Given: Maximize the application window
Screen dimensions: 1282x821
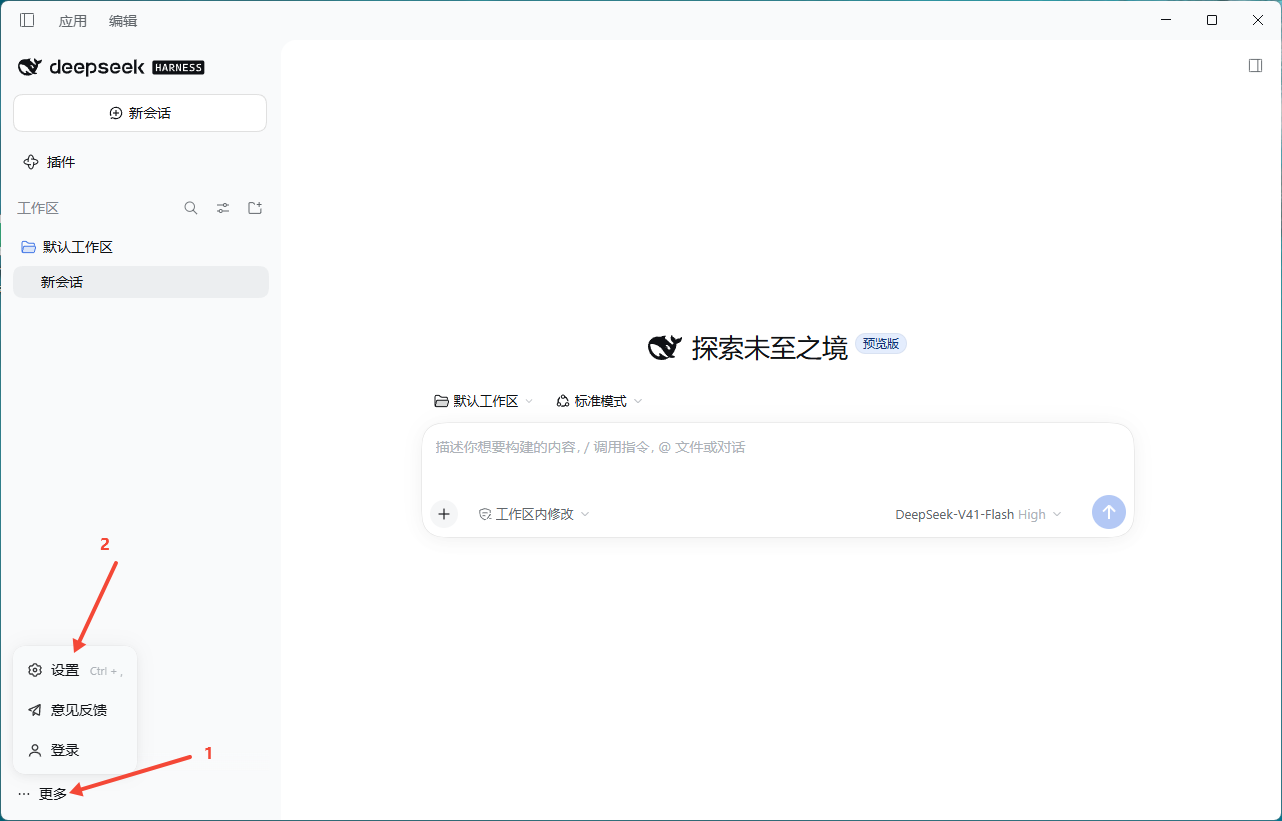Looking at the screenshot, I should point(1212,20).
